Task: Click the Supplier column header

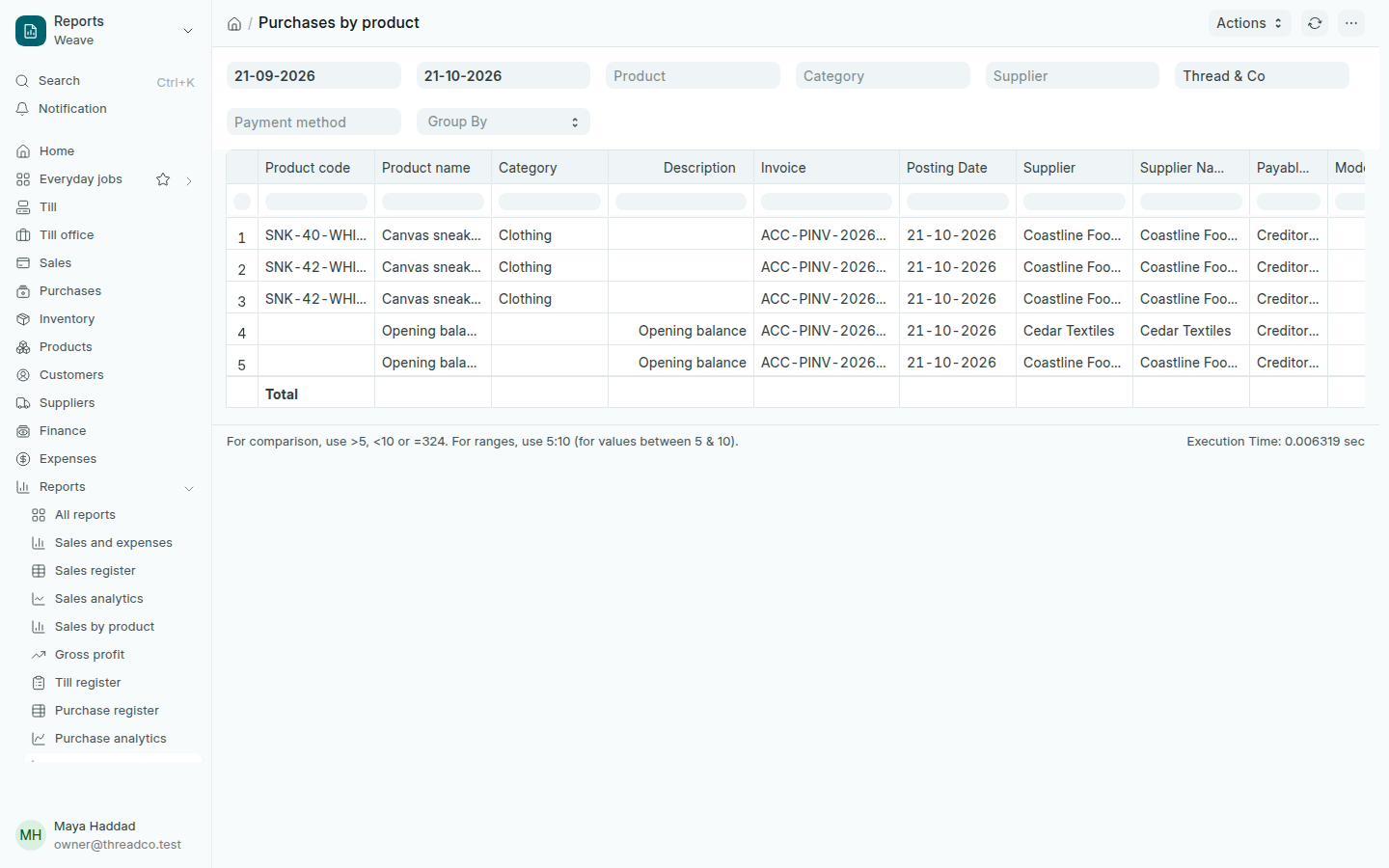Action: 1075,168
